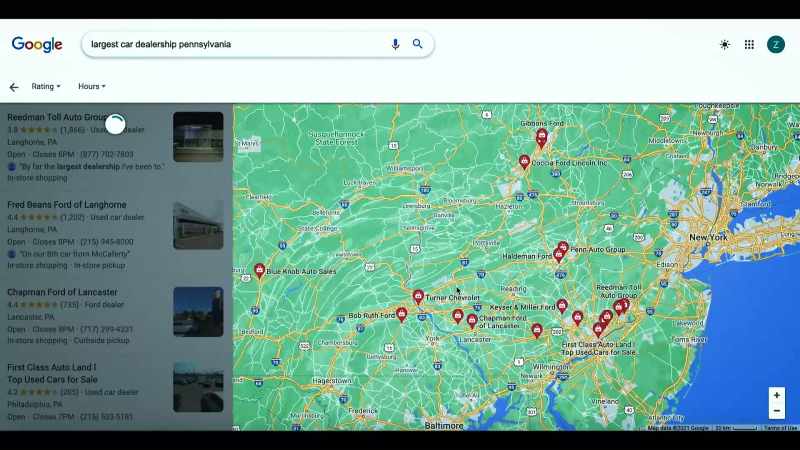This screenshot has height=450, width=800.
Task: Click Reedman Toll phone (877) 702-7803
Action: click(x=107, y=154)
